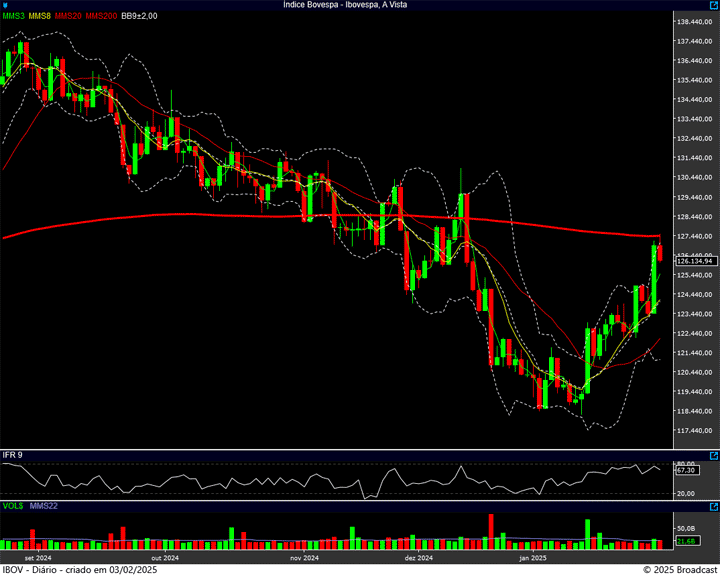Click the footer text IBOV - Diário - criado em 03/02/2025

tap(80, 569)
